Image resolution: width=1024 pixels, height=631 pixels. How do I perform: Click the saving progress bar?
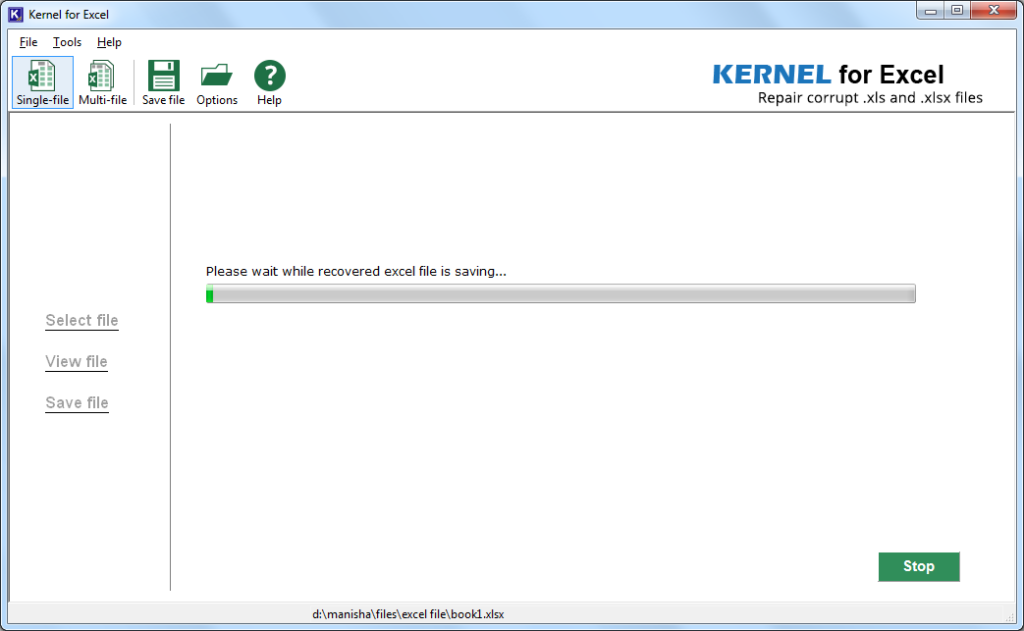coord(560,293)
